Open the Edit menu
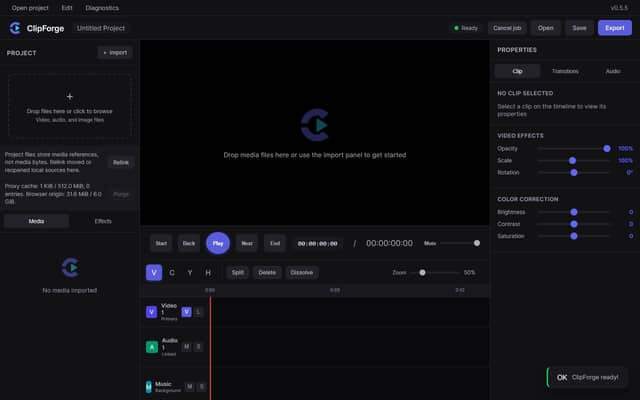The height and width of the screenshot is (400, 640). click(x=67, y=8)
